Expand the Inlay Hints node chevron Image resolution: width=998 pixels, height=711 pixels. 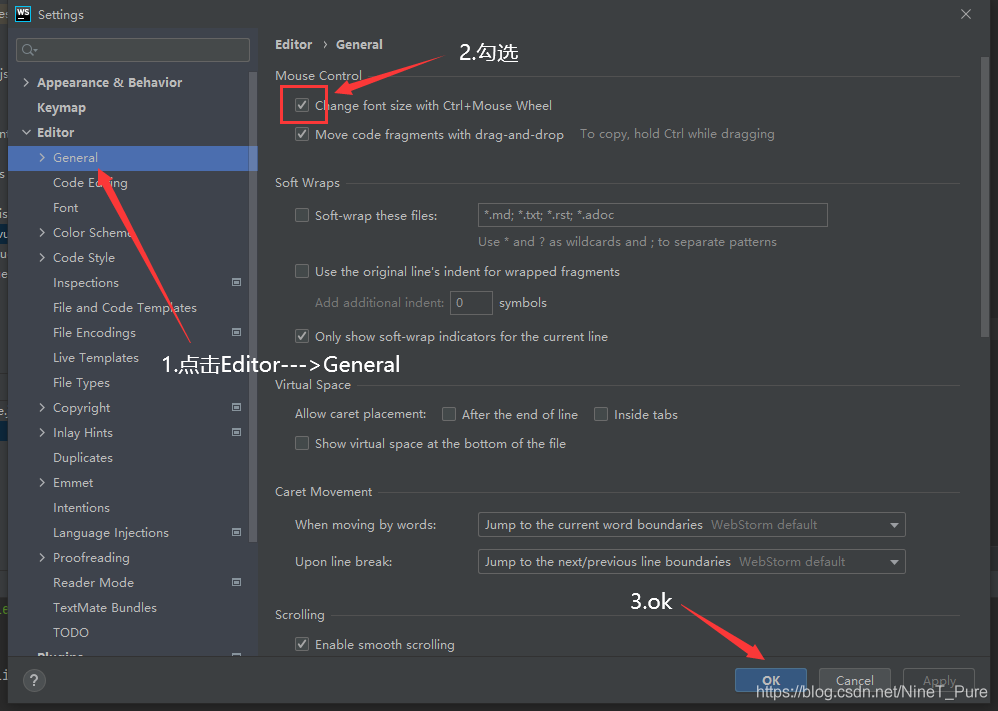point(42,432)
